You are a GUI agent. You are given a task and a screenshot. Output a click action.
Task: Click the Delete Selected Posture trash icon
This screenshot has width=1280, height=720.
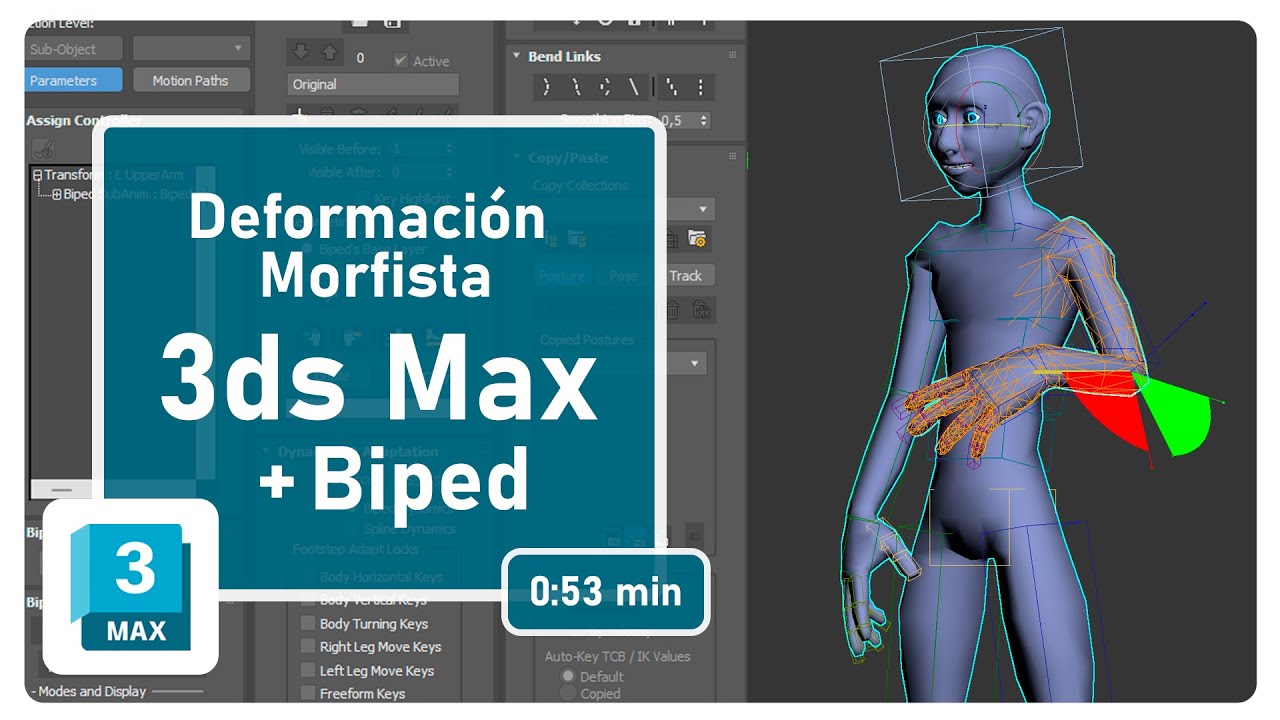tap(673, 310)
